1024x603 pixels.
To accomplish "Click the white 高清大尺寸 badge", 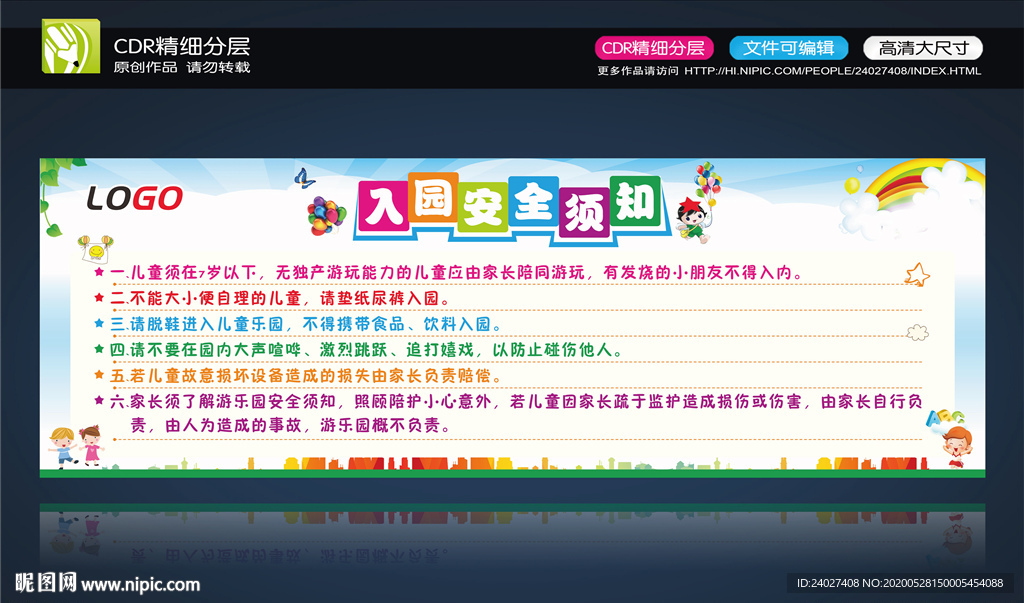I will [923, 48].
